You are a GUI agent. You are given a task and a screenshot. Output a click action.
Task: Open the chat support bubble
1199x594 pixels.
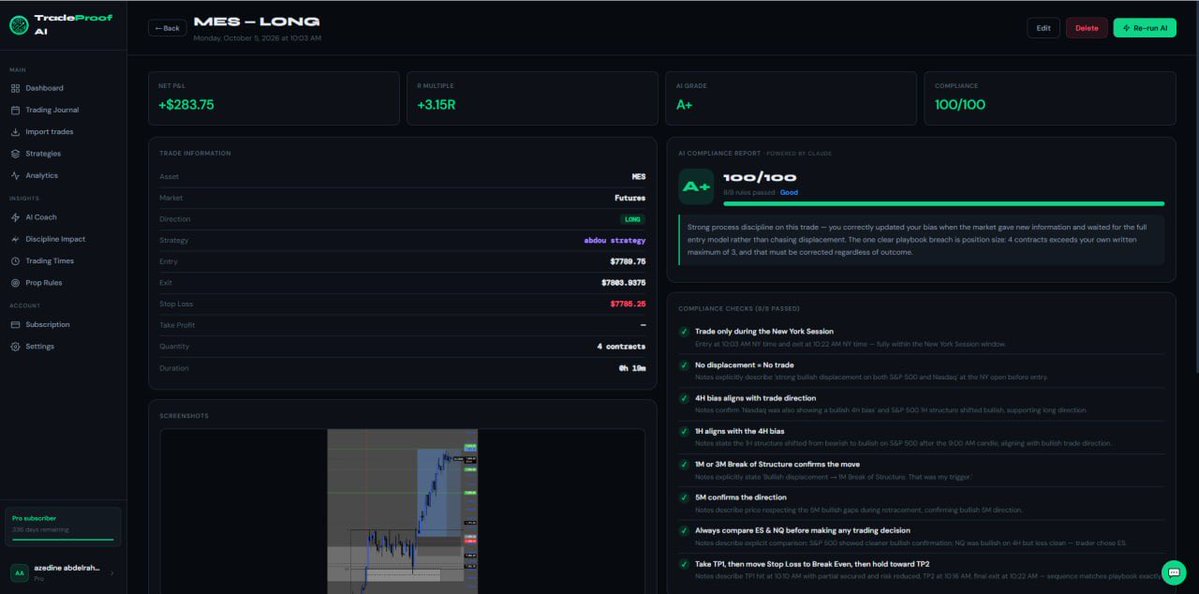point(1173,573)
